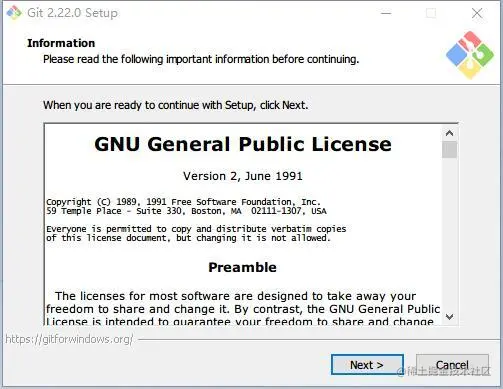Image resolution: width=503 pixels, height=389 pixels.
Task: Click 'When you are ready to continue' text
Action: (175, 105)
